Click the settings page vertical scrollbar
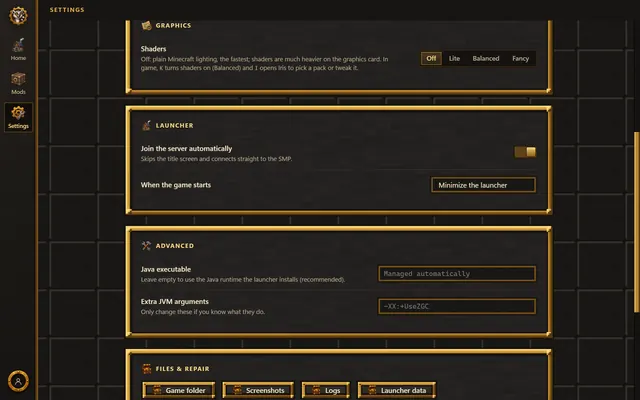The height and width of the screenshot is (400, 640). click(x=636, y=222)
